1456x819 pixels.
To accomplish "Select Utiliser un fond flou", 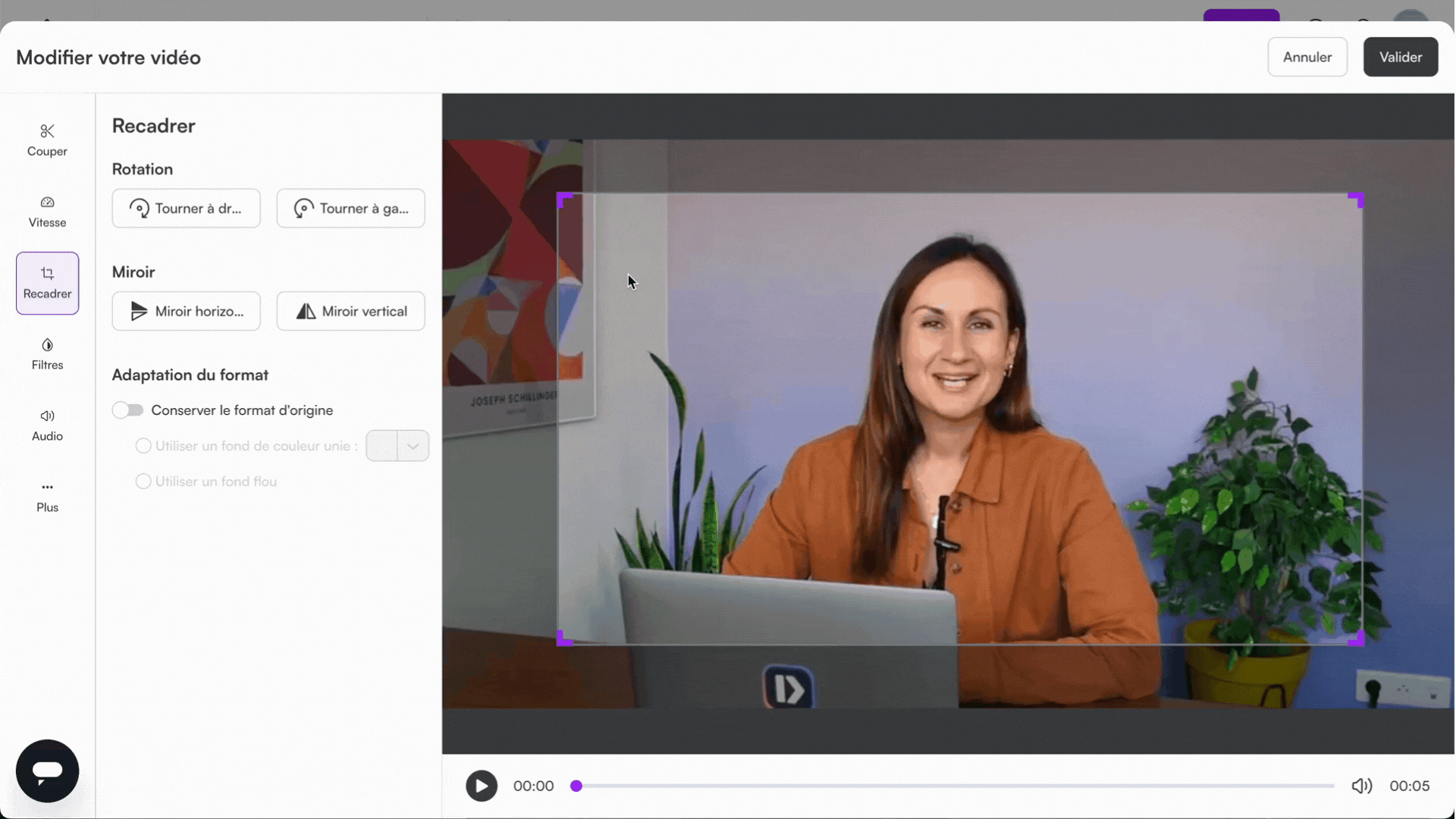I will (143, 481).
